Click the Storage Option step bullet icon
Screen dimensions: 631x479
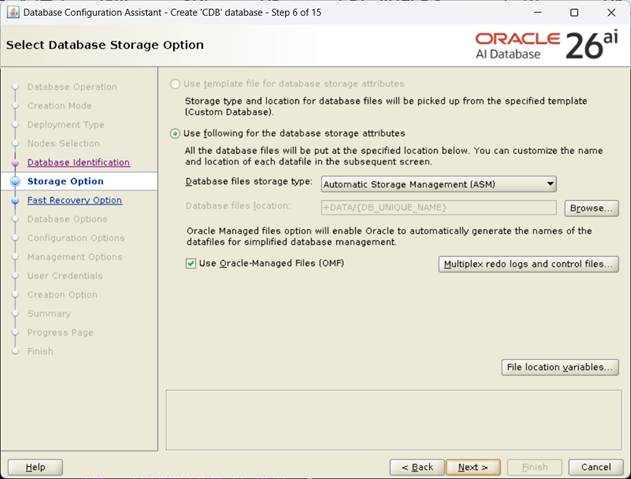click(15, 182)
